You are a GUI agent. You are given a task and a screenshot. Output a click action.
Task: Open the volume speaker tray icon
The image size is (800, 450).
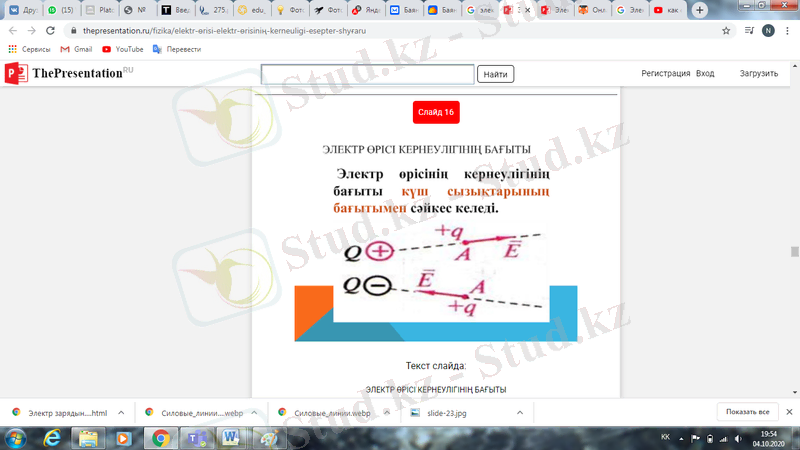point(738,439)
